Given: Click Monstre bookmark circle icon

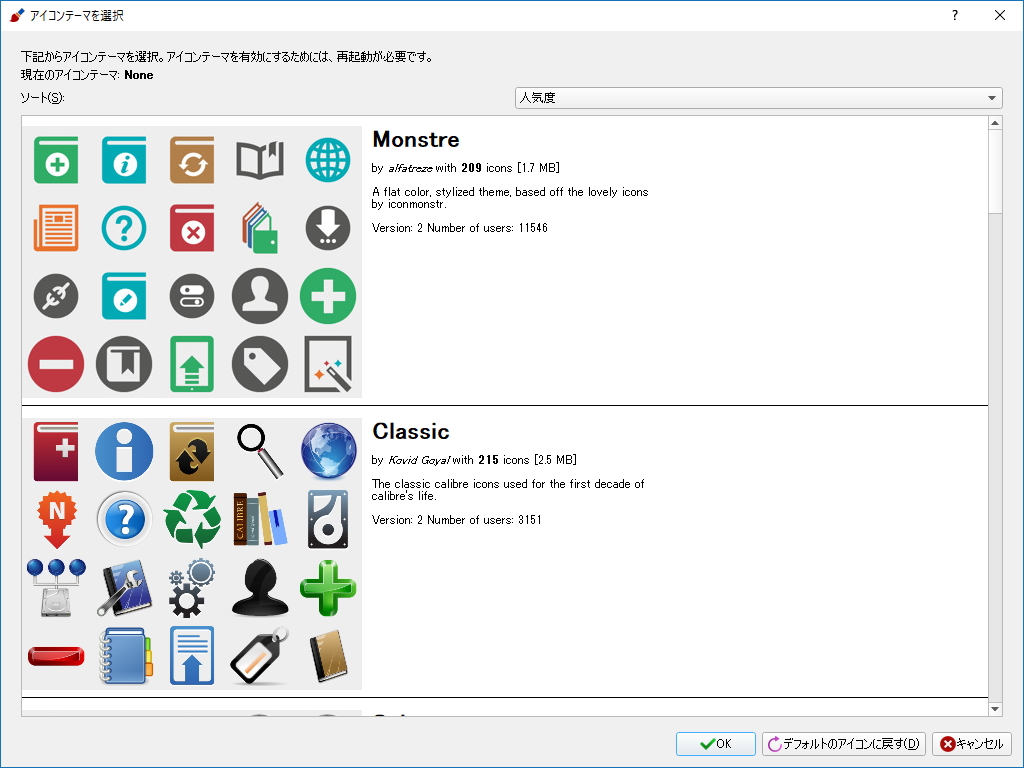Looking at the screenshot, I should [x=124, y=364].
